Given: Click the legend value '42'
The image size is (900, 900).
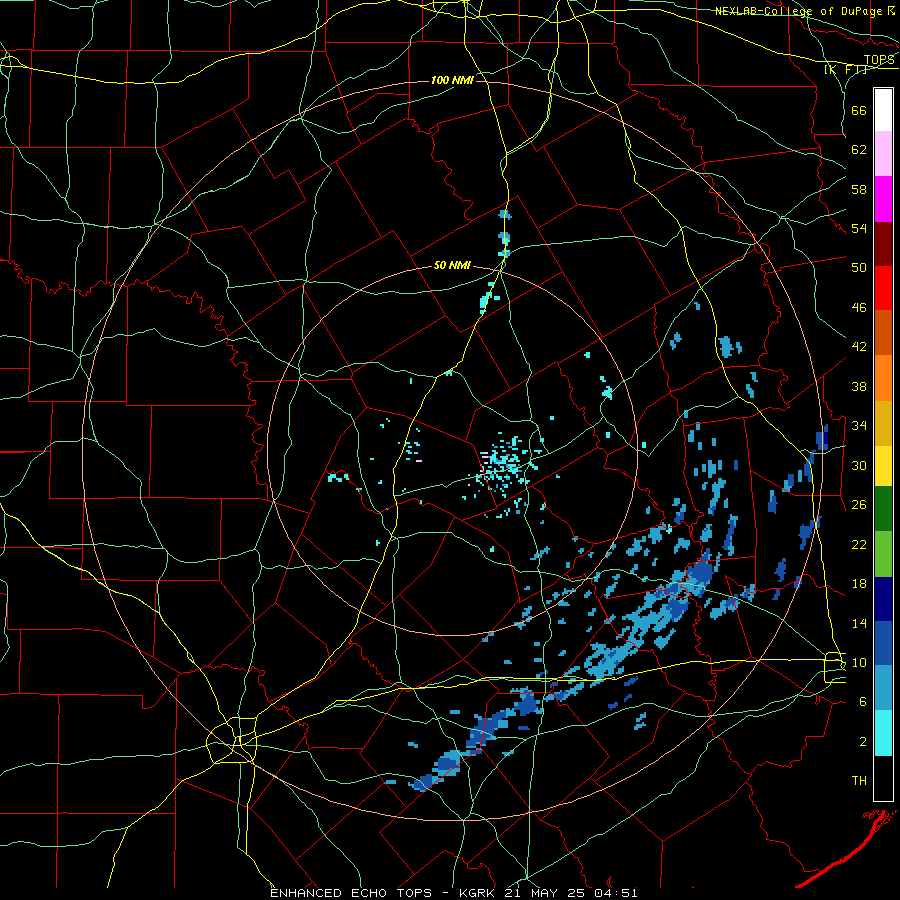Looking at the screenshot, I should click(x=859, y=347).
